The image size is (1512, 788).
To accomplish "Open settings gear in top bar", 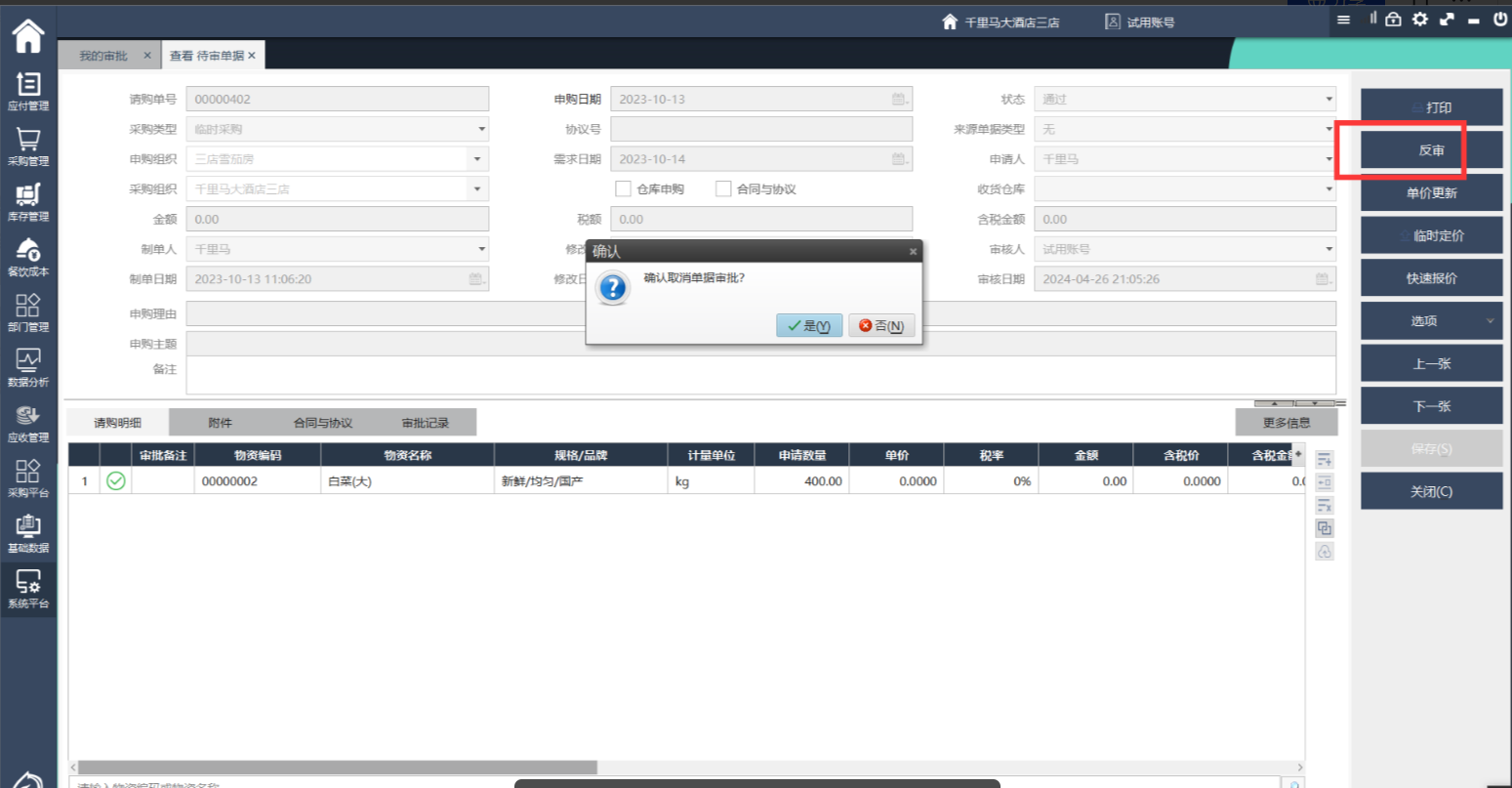I will coord(1419,20).
